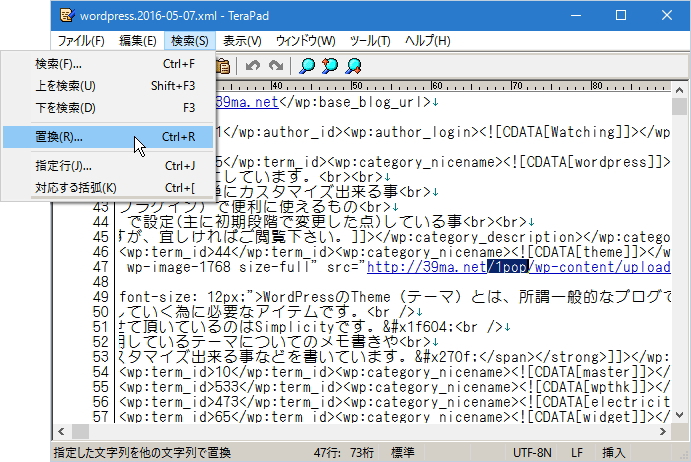Click the search magnifier toolbar icon

307,66
